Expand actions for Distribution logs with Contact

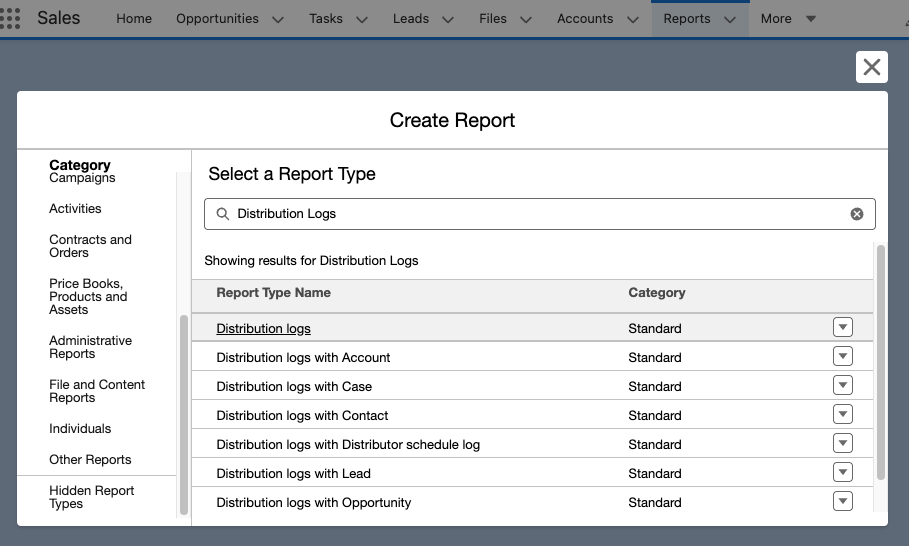point(842,415)
